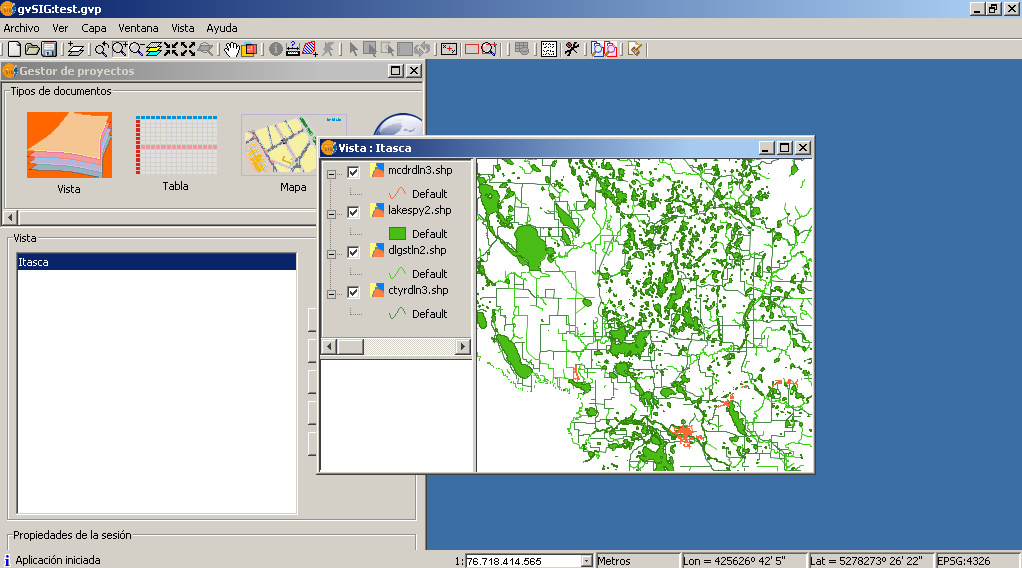The height and width of the screenshot is (568, 1022).
Task: Click right arrow of layer list scrollbar
Action: click(x=462, y=346)
